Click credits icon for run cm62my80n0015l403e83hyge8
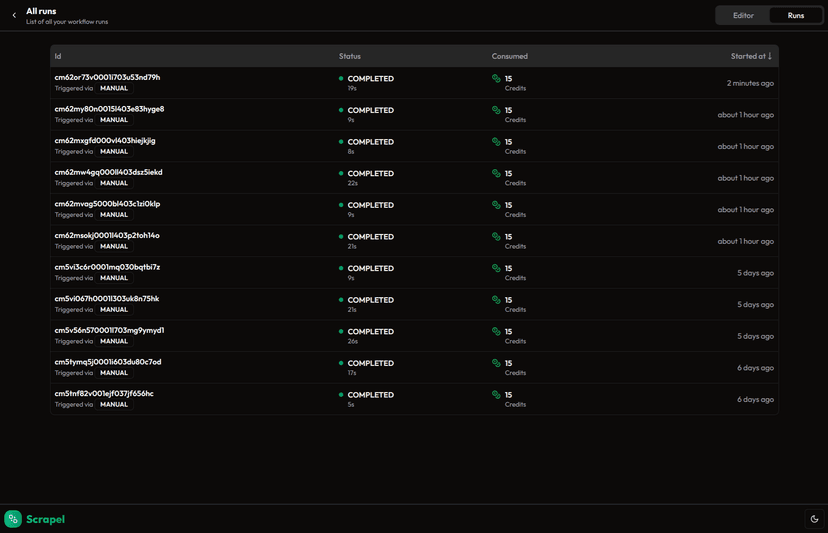The width and height of the screenshot is (828, 533). click(x=496, y=110)
